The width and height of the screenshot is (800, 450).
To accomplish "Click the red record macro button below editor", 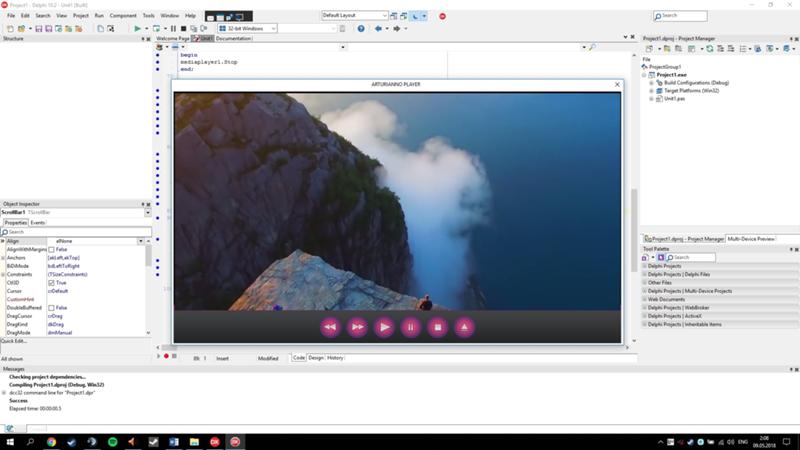I will 166,356.
